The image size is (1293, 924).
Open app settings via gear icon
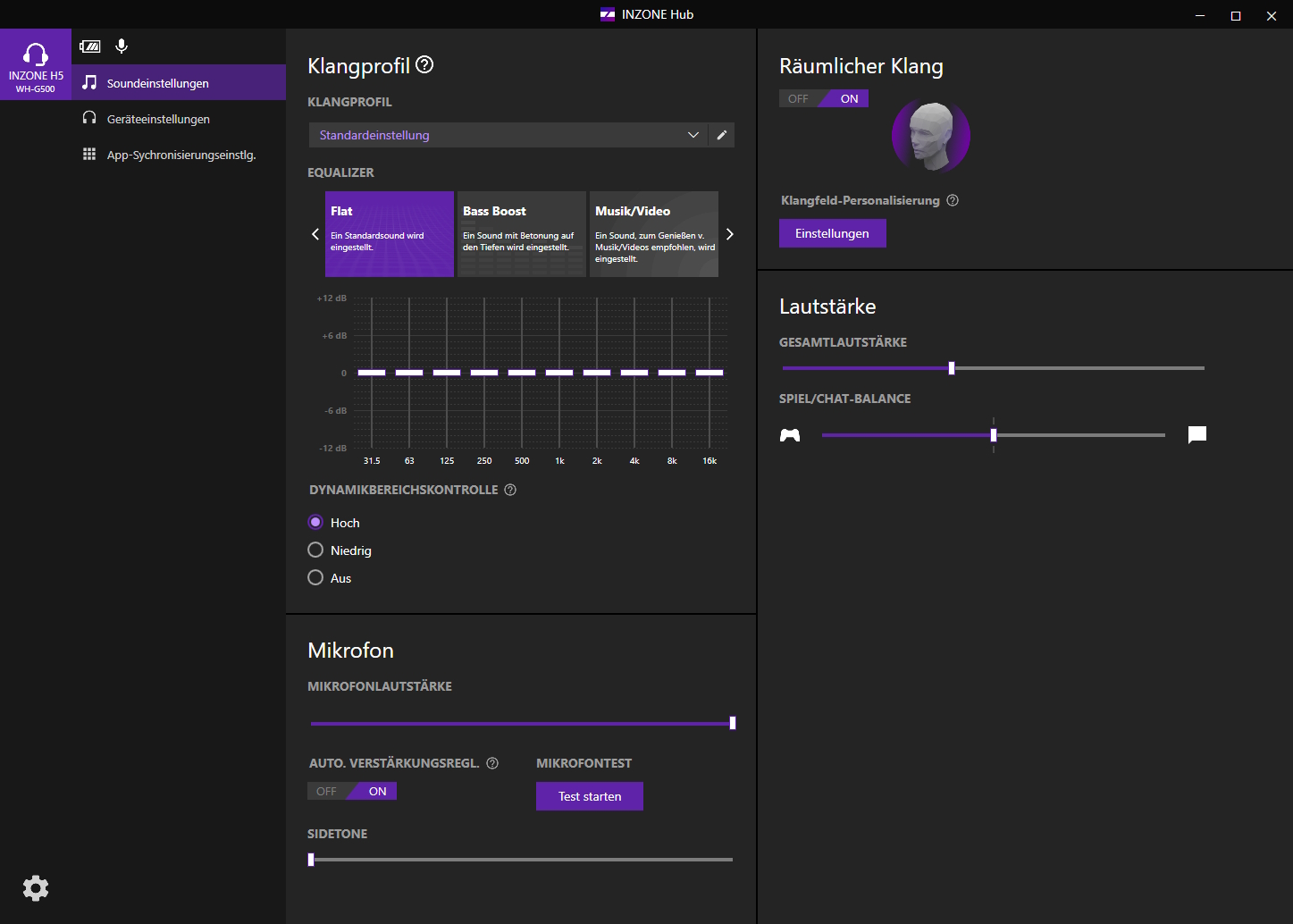click(x=36, y=887)
